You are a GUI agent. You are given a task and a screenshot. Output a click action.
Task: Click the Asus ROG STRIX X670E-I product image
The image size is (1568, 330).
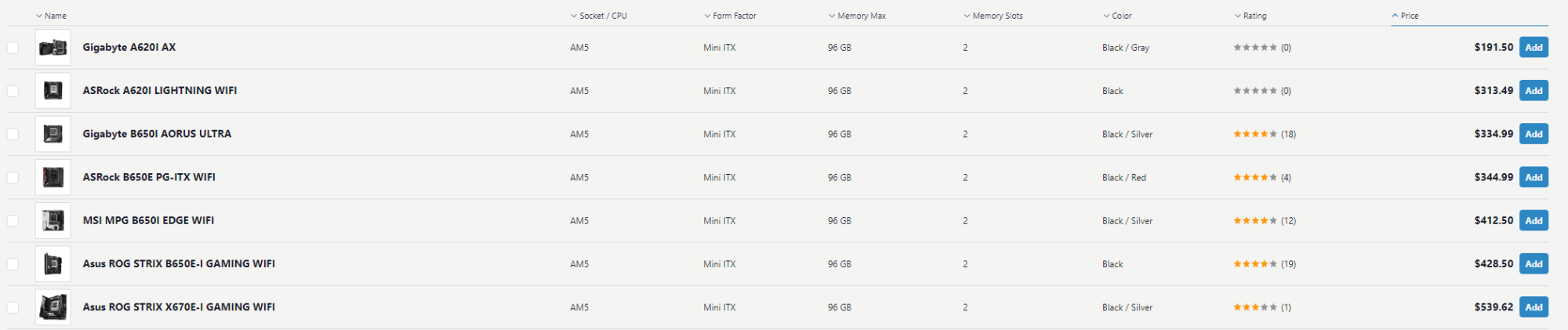coord(53,307)
